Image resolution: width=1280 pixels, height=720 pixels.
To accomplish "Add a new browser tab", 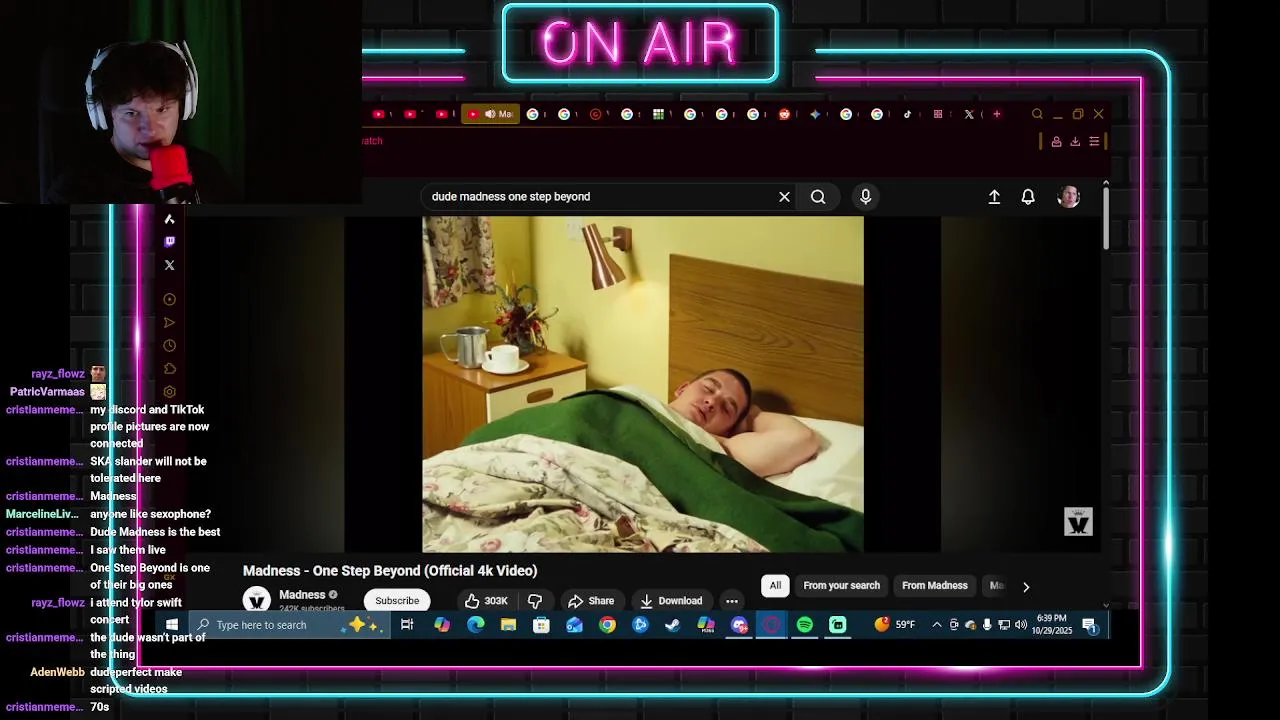I will [996, 114].
